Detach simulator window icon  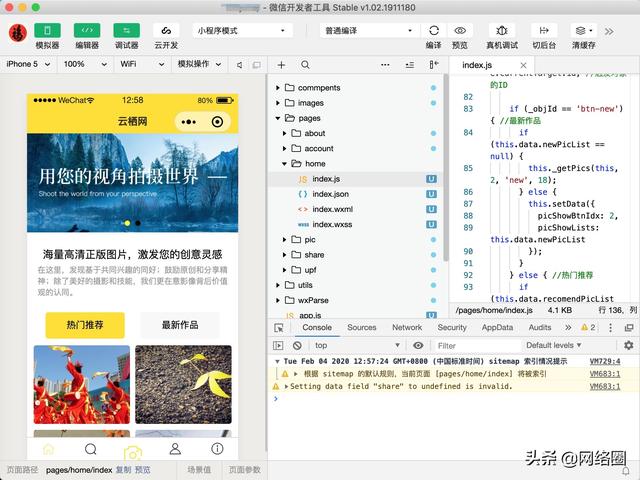pyautogui.click(x=257, y=65)
